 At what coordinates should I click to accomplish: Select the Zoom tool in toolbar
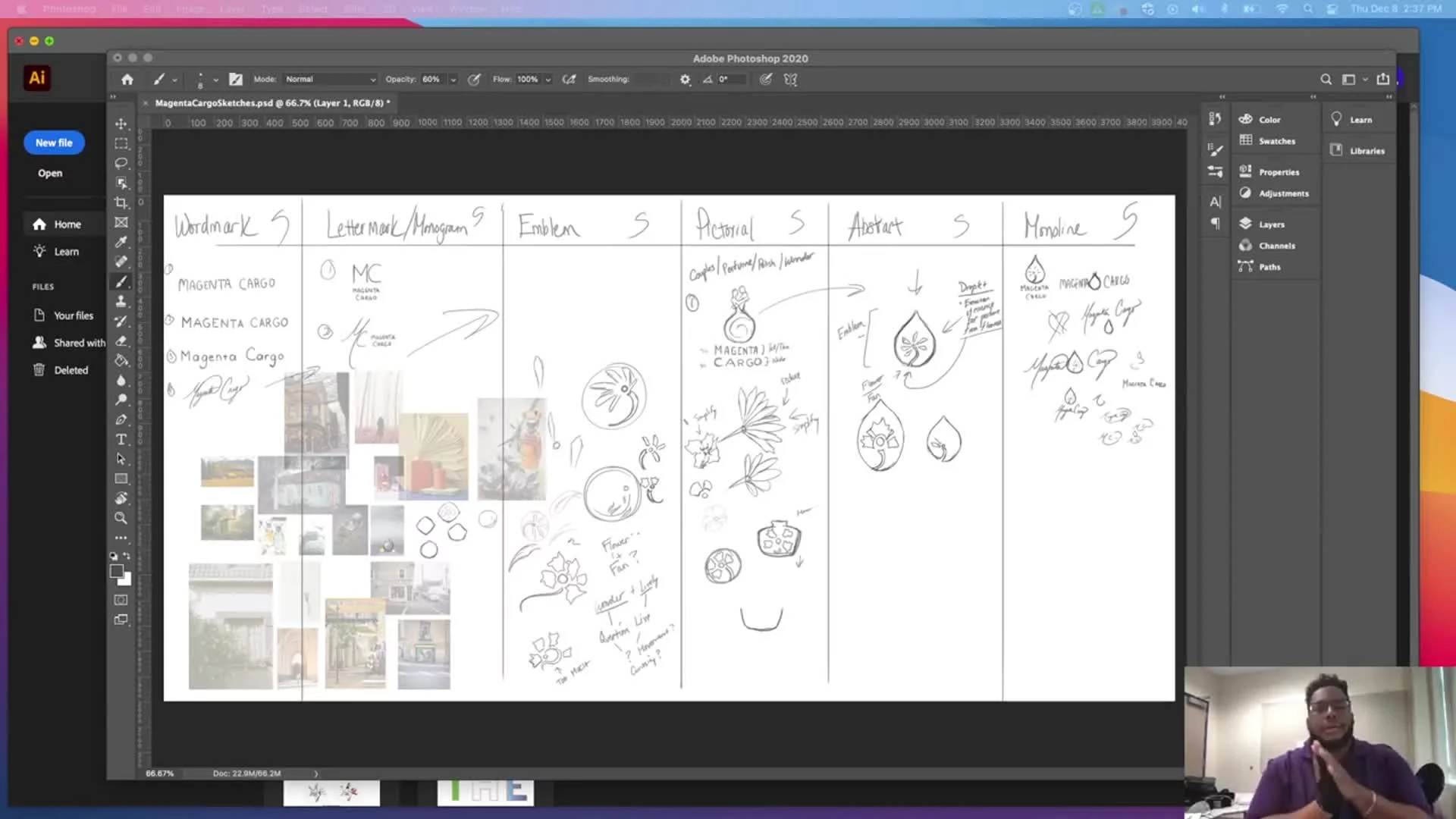[121, 518]
